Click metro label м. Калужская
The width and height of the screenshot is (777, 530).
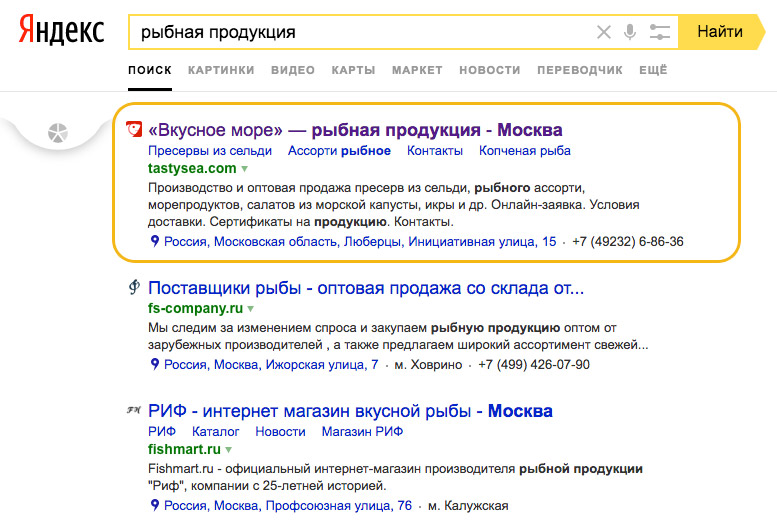(468, 506)
